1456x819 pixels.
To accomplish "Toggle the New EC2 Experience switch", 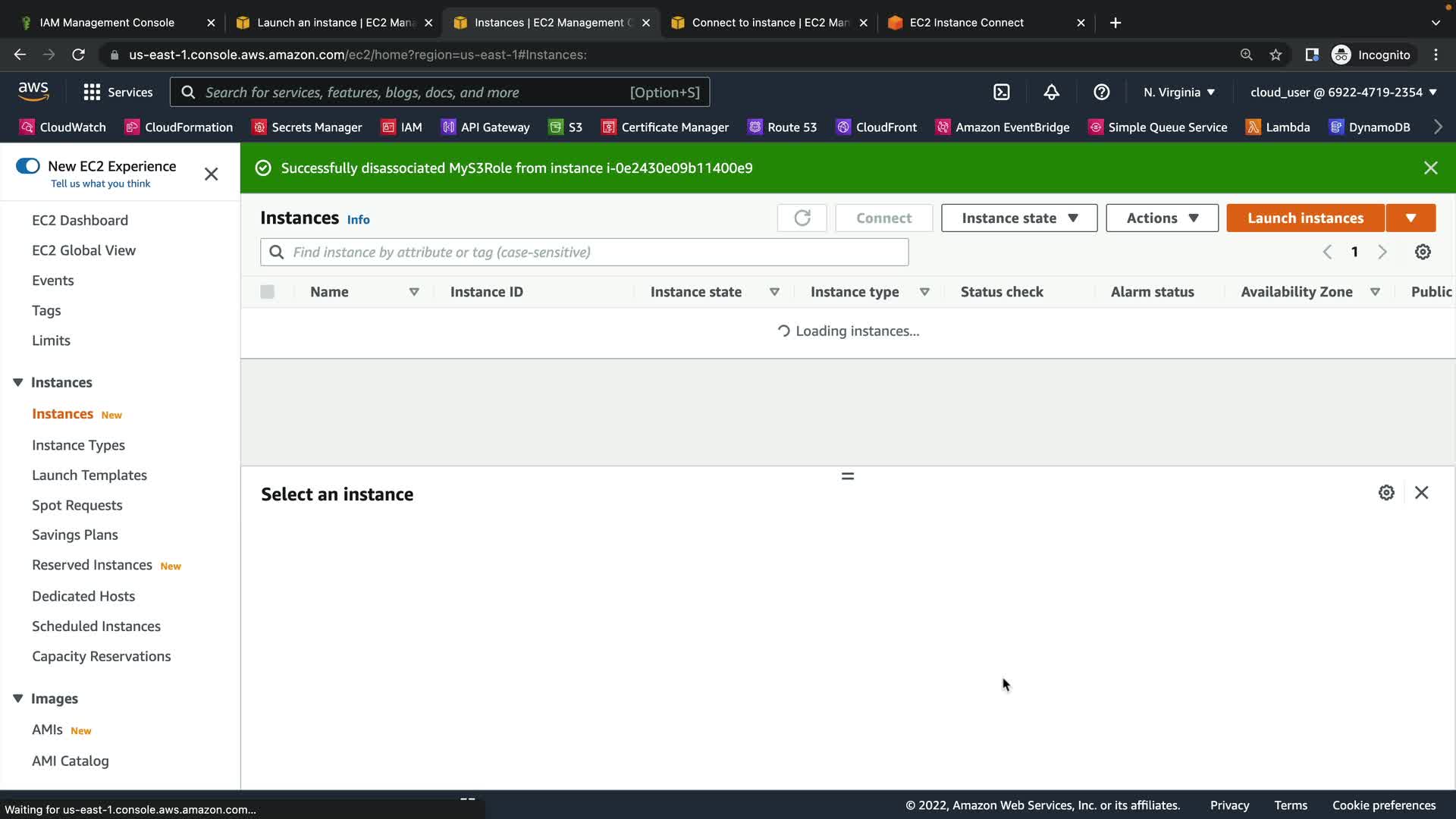I will click(x=28, y=166).
